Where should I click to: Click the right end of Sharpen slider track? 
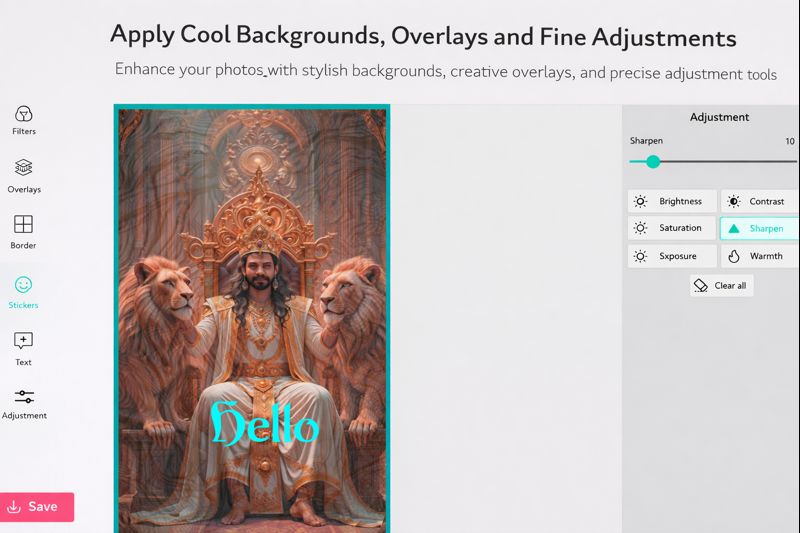tap(794, 161)
